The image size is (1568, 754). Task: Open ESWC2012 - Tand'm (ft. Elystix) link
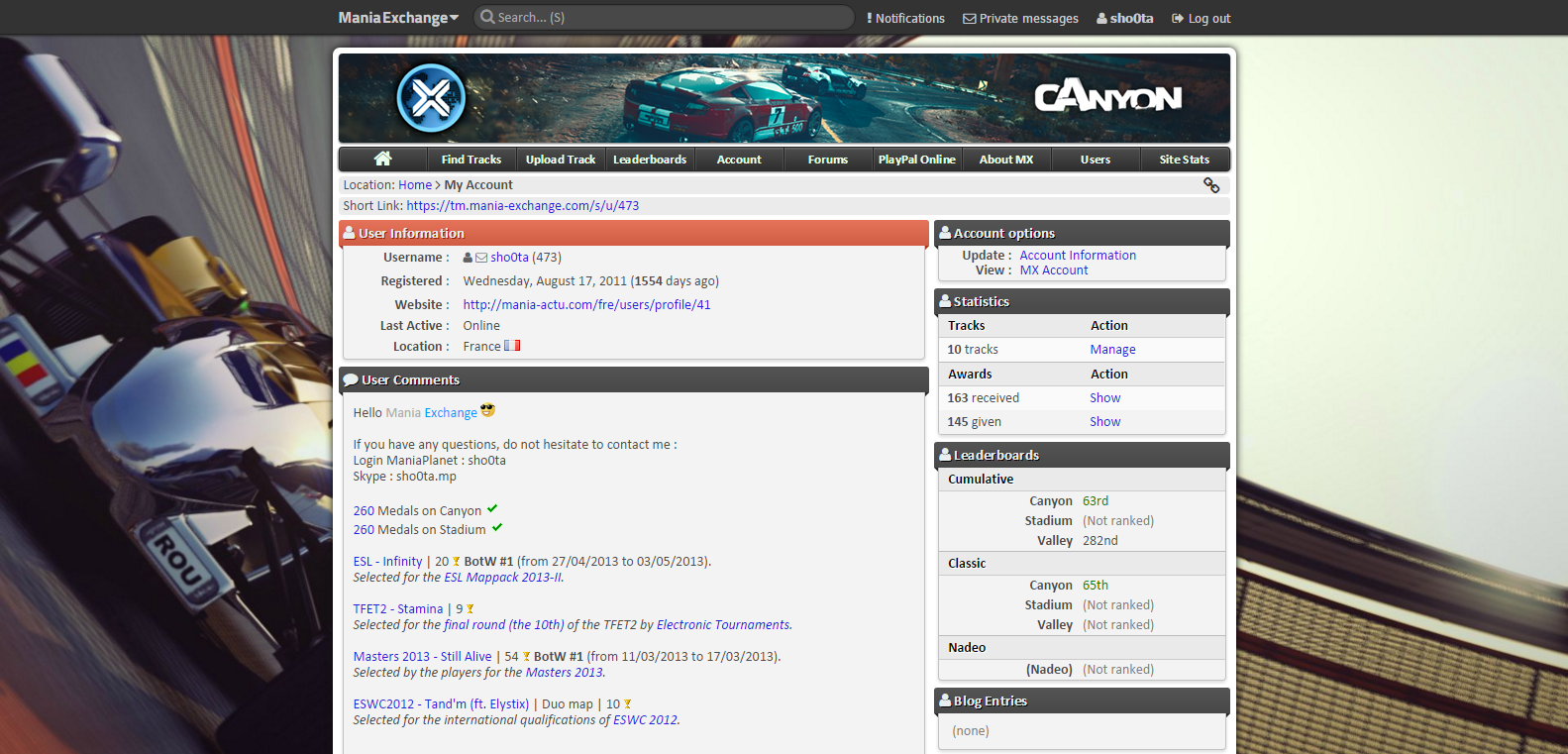tap(441, 704)
